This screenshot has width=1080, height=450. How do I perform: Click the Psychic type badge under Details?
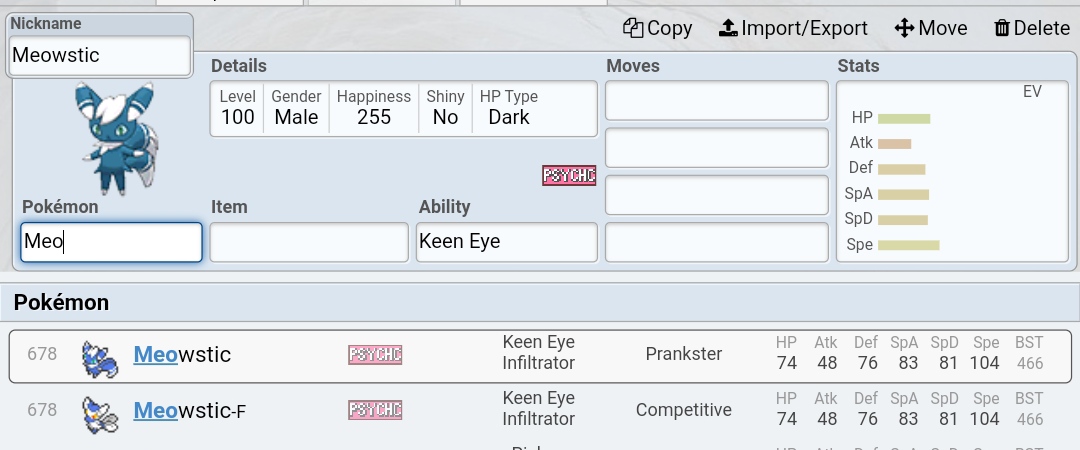pyautogui.click(x=569, y=176)
